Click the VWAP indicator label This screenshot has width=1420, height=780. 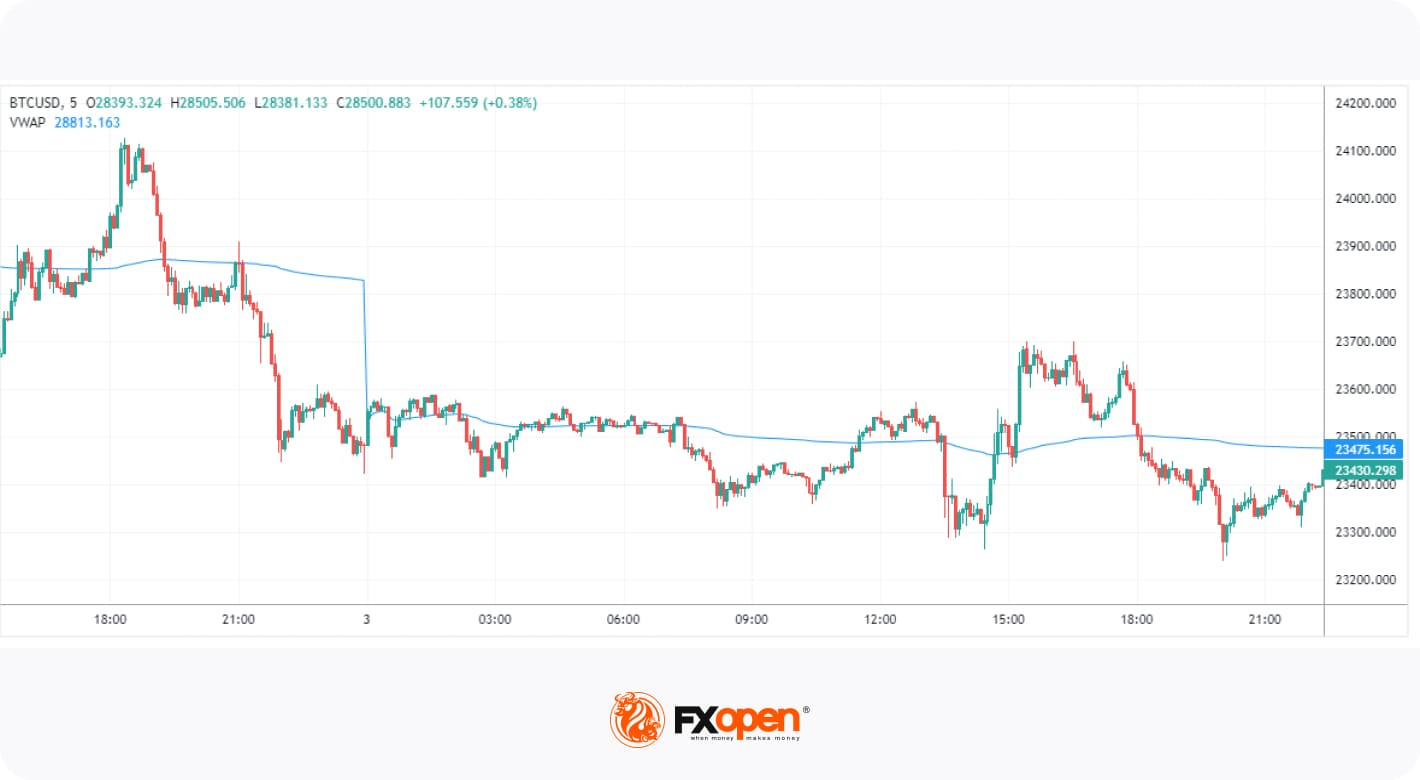coord(27,122)
